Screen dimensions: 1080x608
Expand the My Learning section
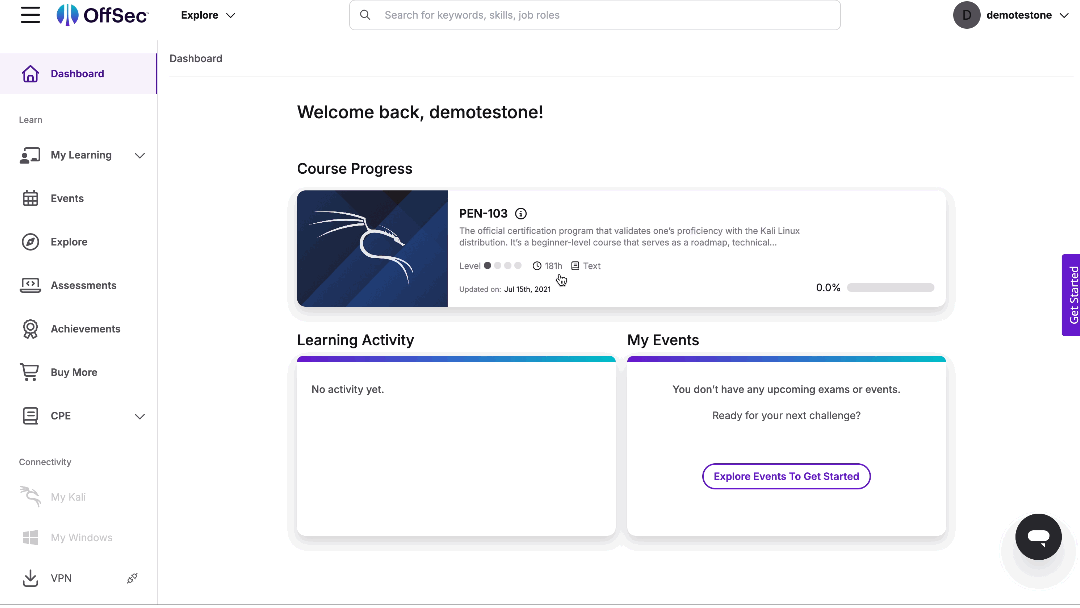(x=140, y=155)
